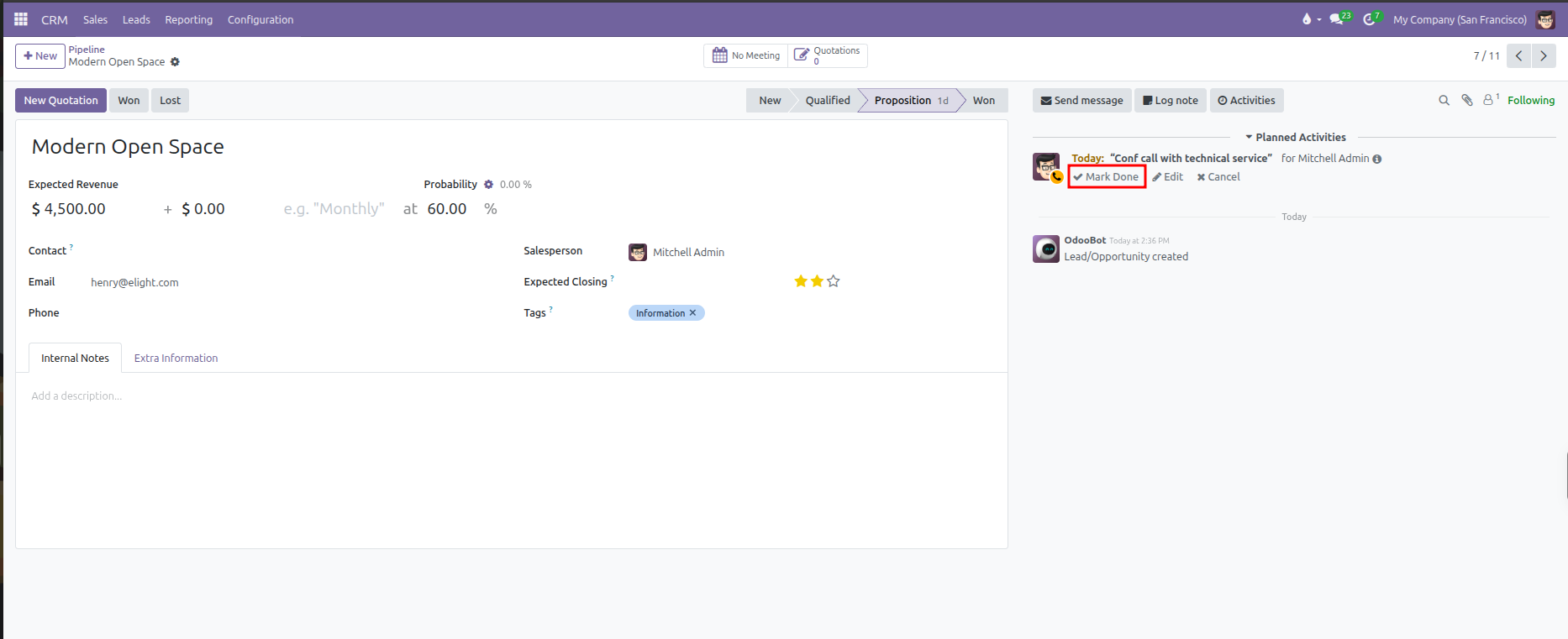Screen dimensions: 1568x639
Task: Click the info icon next to Mitchell Admin activity
Action: click(x=1377, y=159)
